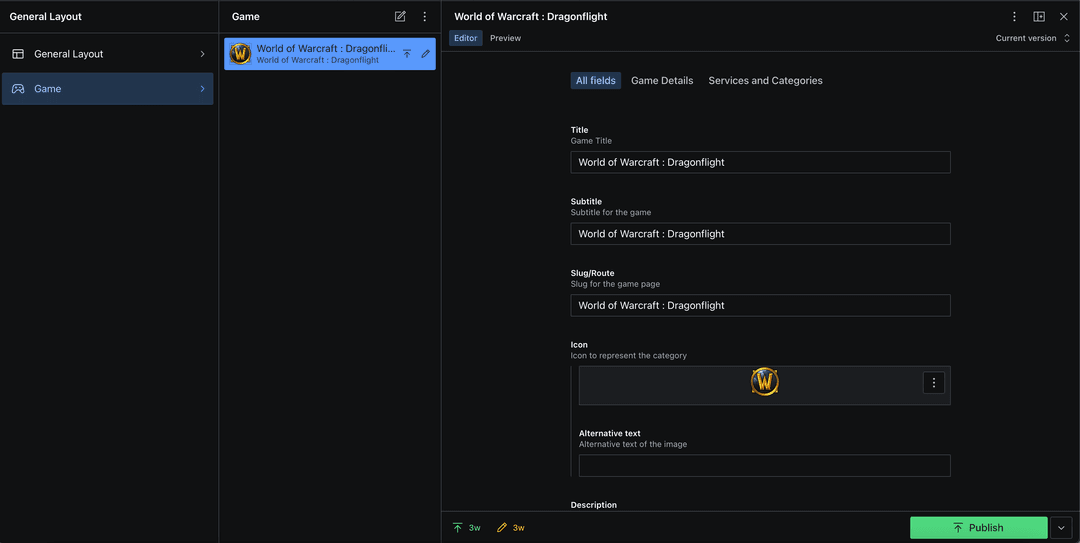Select the Game item in the sidebar
1080x543 pixels.
(107, 89)
